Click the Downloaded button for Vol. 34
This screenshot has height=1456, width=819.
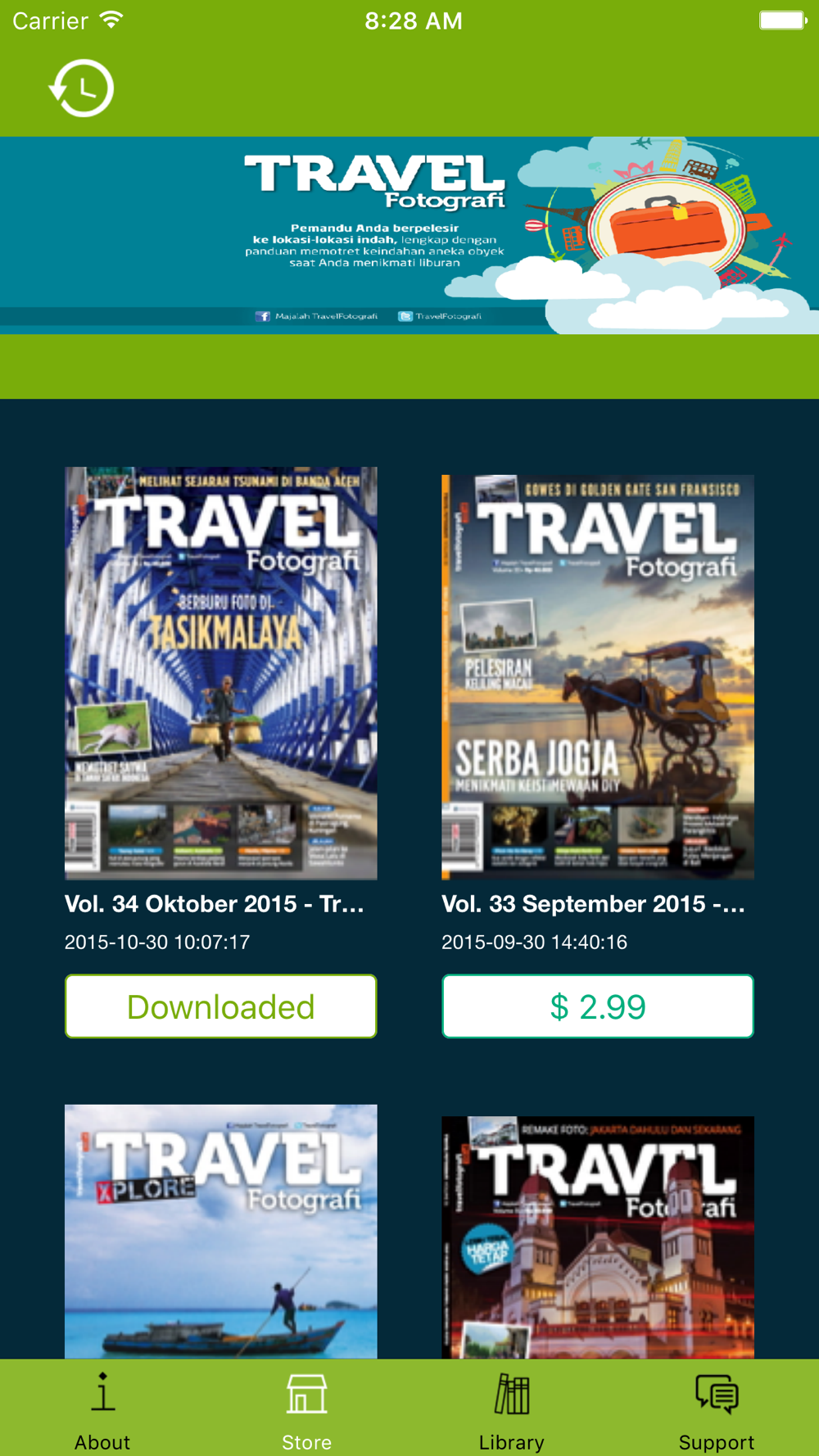[x=221, y=1006]
